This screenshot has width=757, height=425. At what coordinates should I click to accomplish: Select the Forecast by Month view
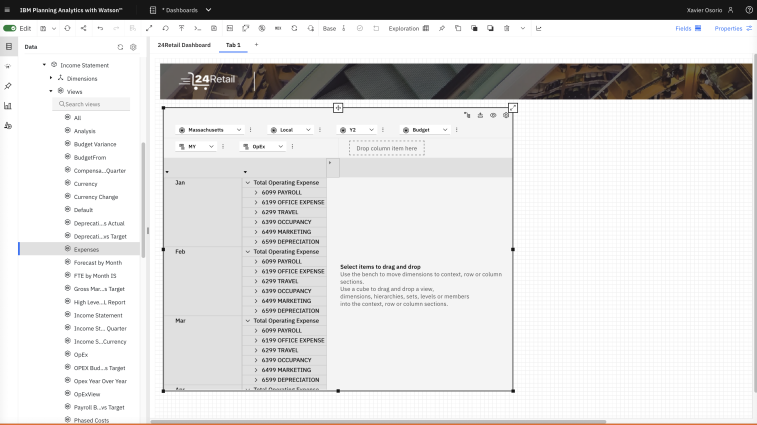click(98, 262)
